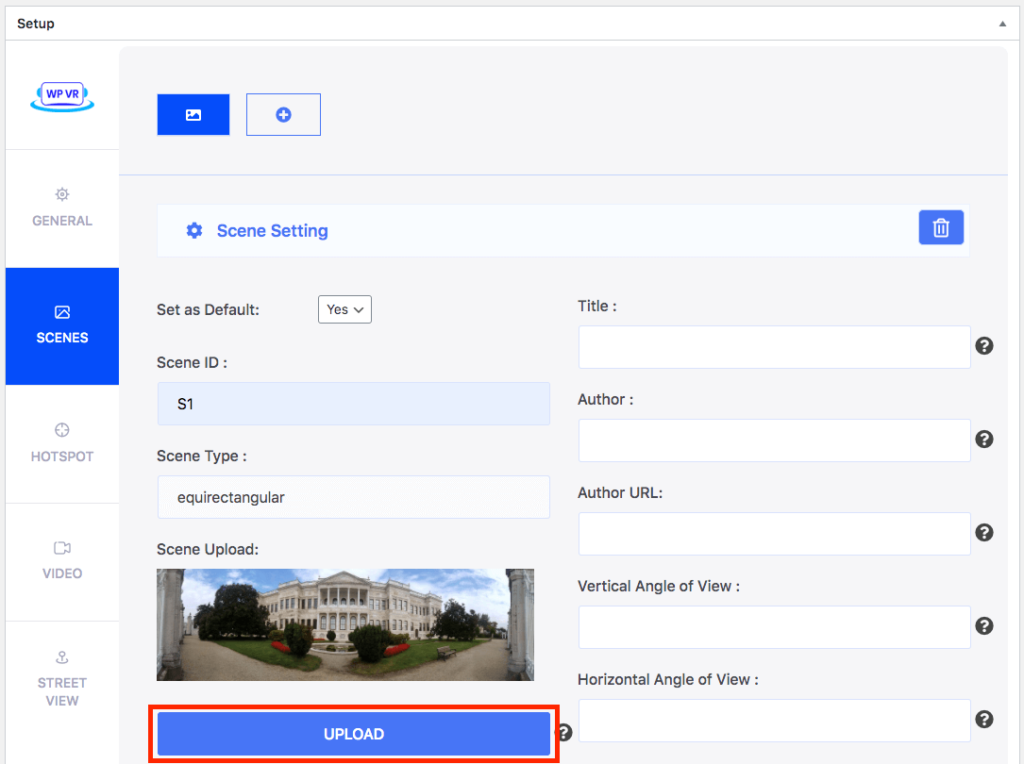Open the Street View tab
This screenshot has height=764, width=1024.
62,680
